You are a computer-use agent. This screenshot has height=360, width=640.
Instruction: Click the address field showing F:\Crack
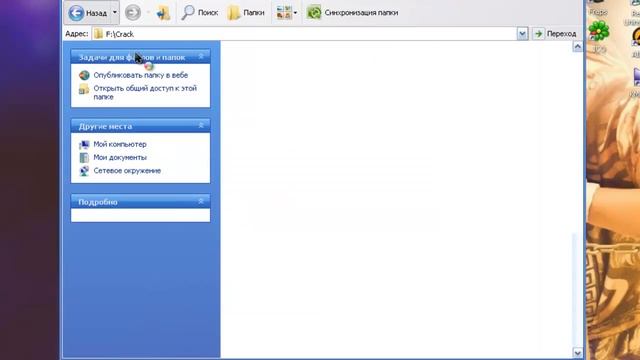[x=304, y=34]
